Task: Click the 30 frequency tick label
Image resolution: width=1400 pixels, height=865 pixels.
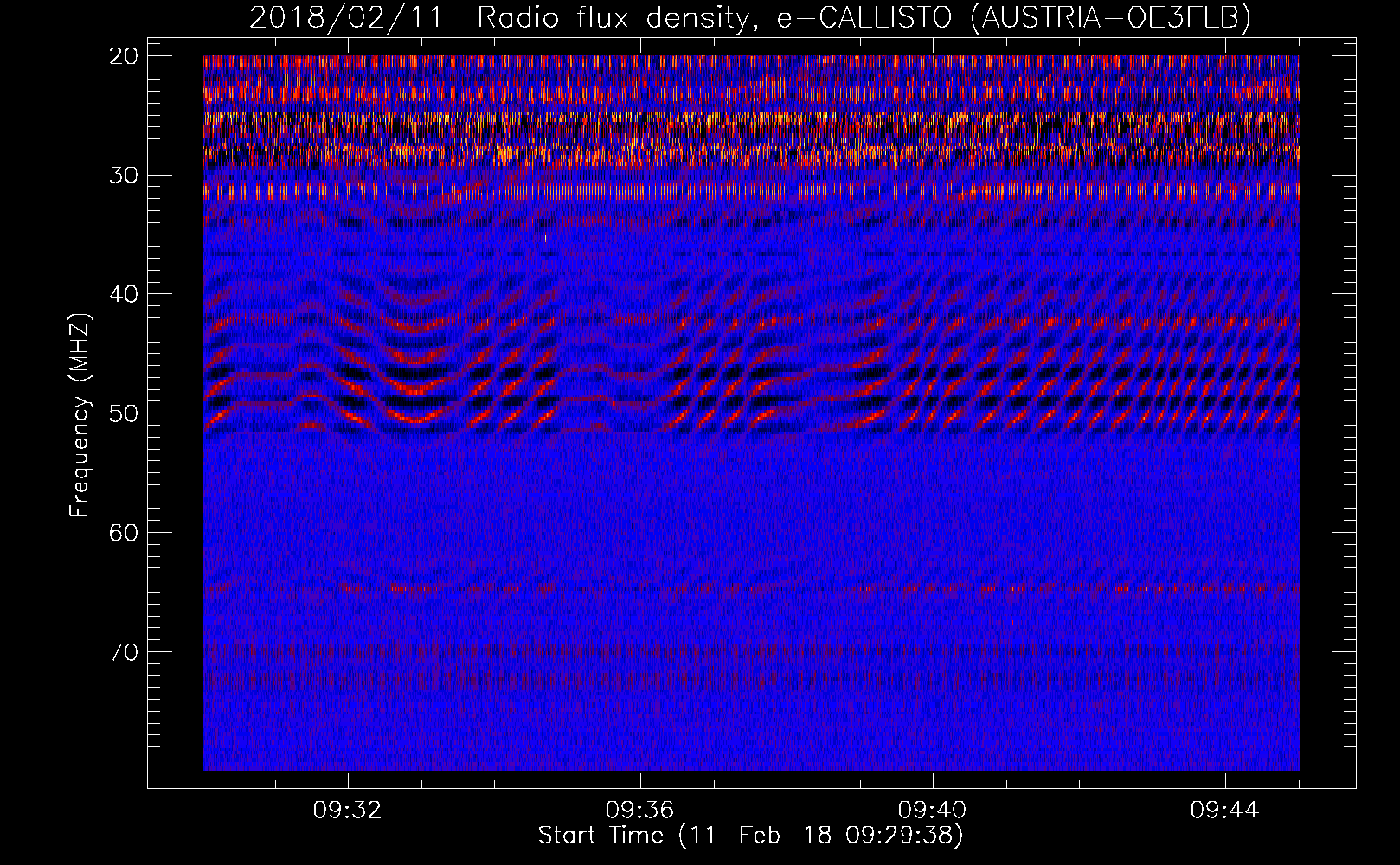Action: pos(125,176)
